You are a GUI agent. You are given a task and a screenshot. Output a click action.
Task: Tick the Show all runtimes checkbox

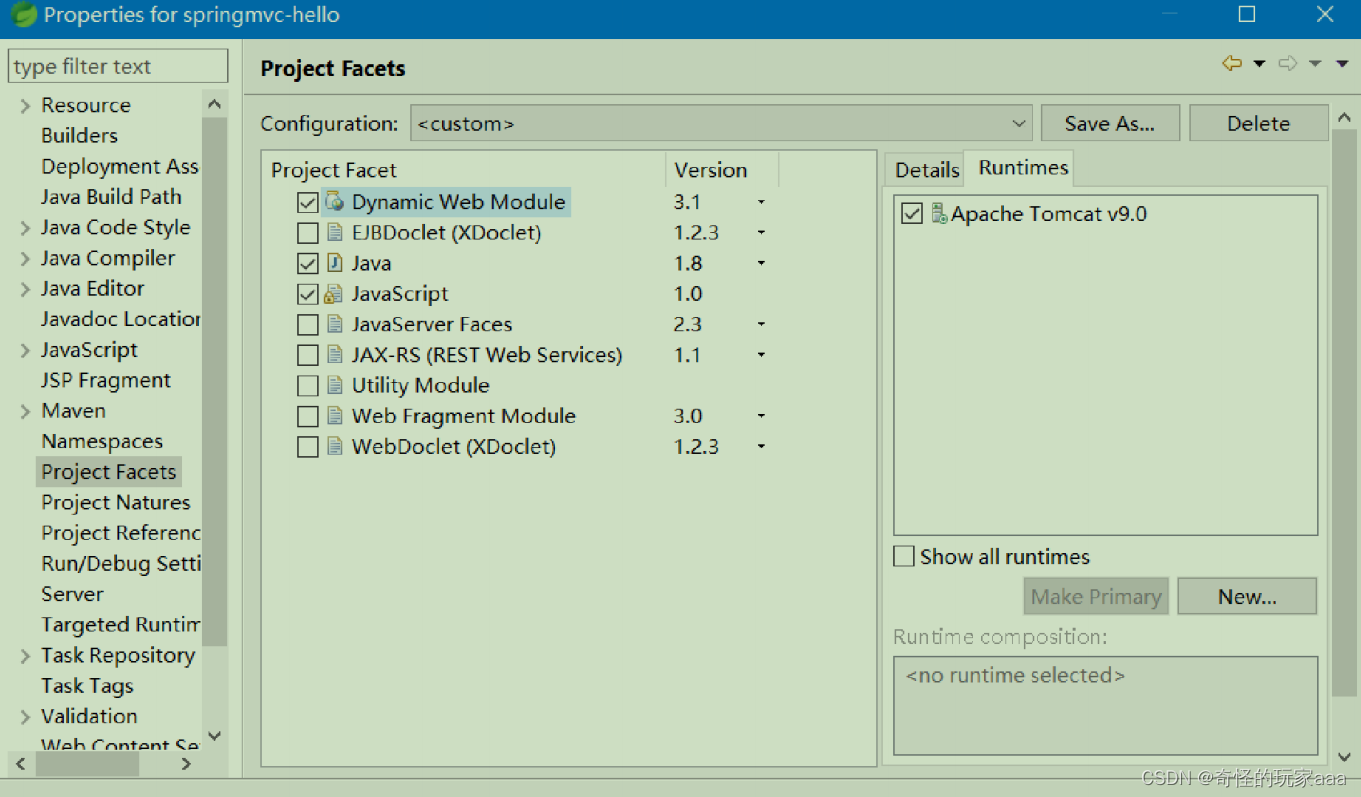904,557
